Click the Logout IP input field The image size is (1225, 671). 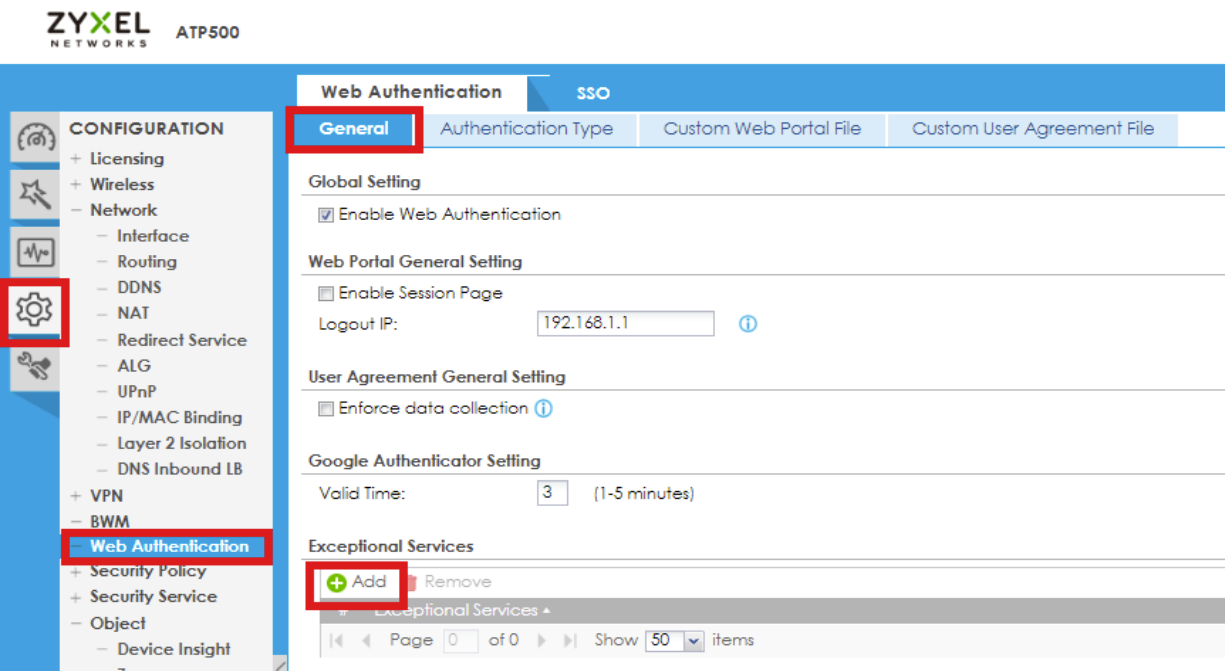pos(626,324)
